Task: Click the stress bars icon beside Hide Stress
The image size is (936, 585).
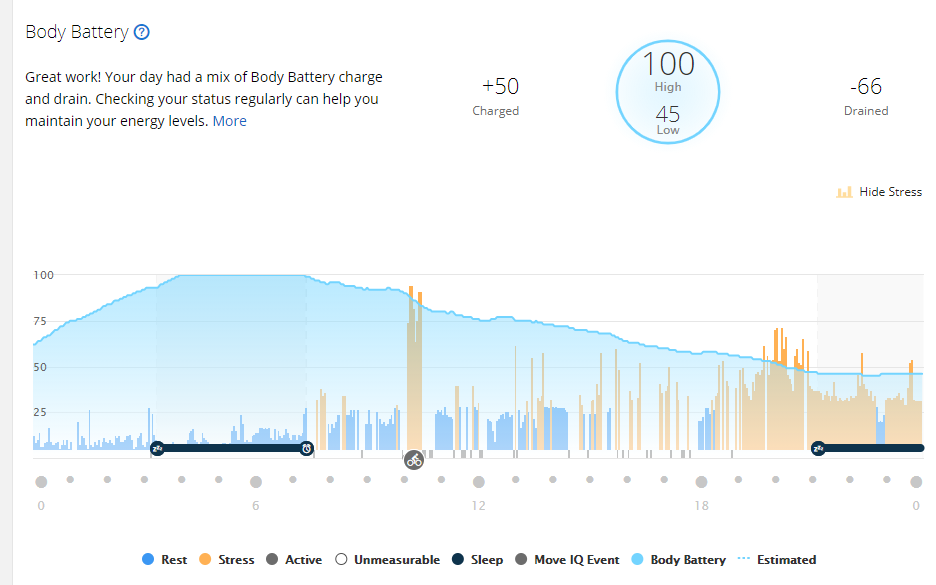Action: (x=844, y=192)
